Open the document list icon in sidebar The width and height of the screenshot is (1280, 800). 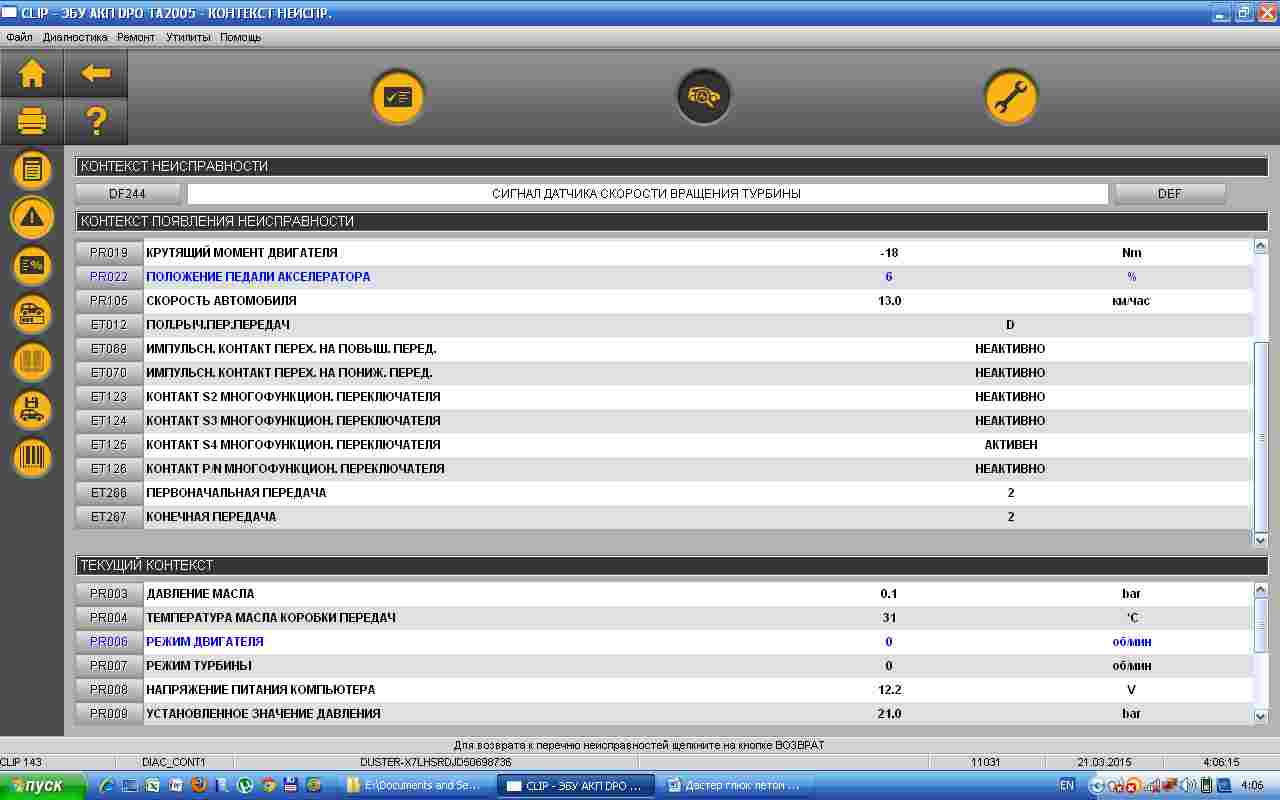[32, 170]
